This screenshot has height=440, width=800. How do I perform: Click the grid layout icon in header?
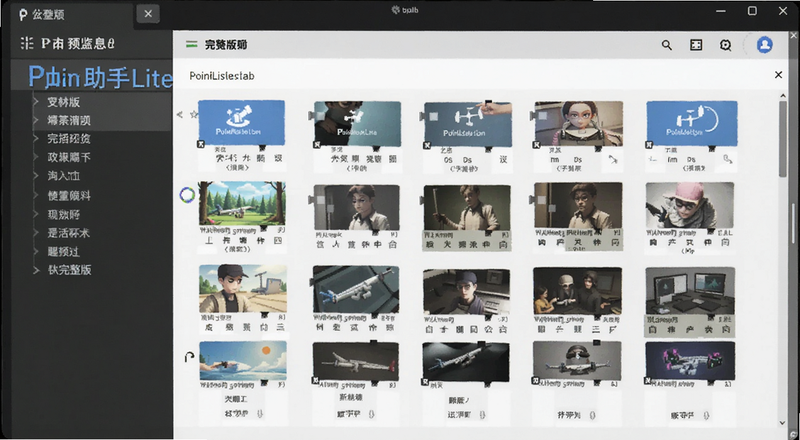coord(696,45)
